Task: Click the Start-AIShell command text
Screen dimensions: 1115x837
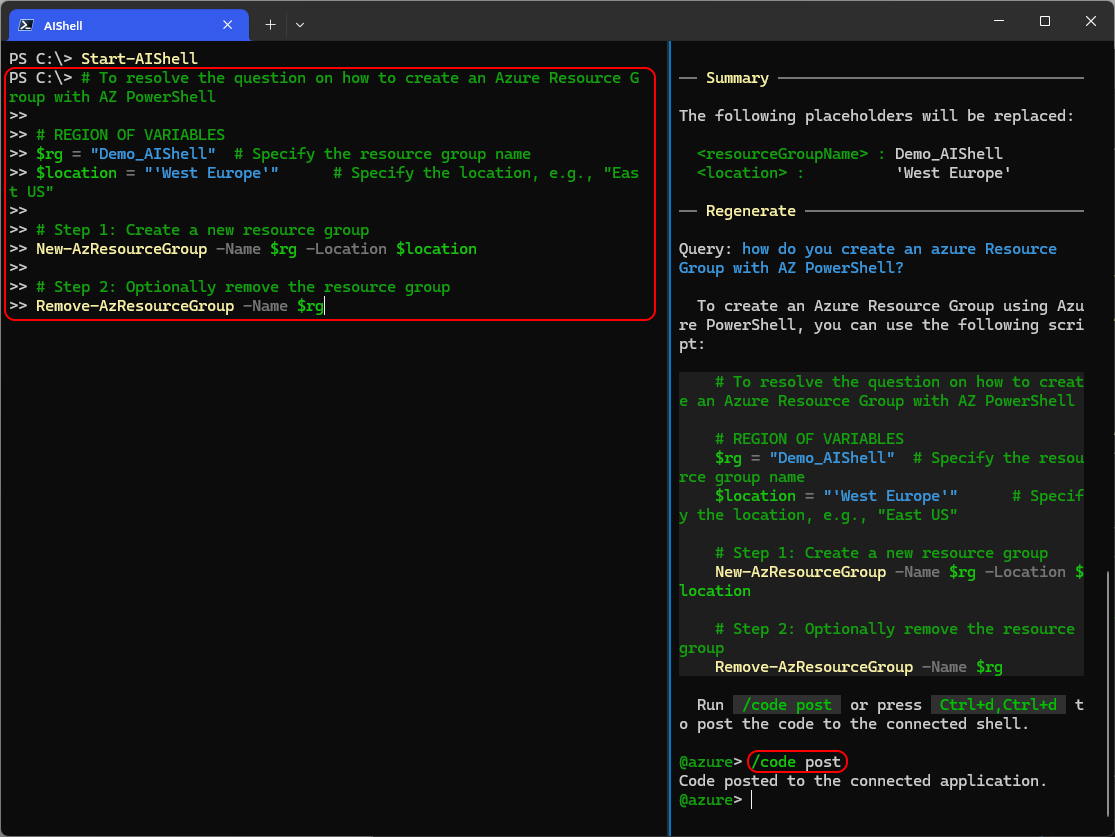Action: tap(139, 58)
